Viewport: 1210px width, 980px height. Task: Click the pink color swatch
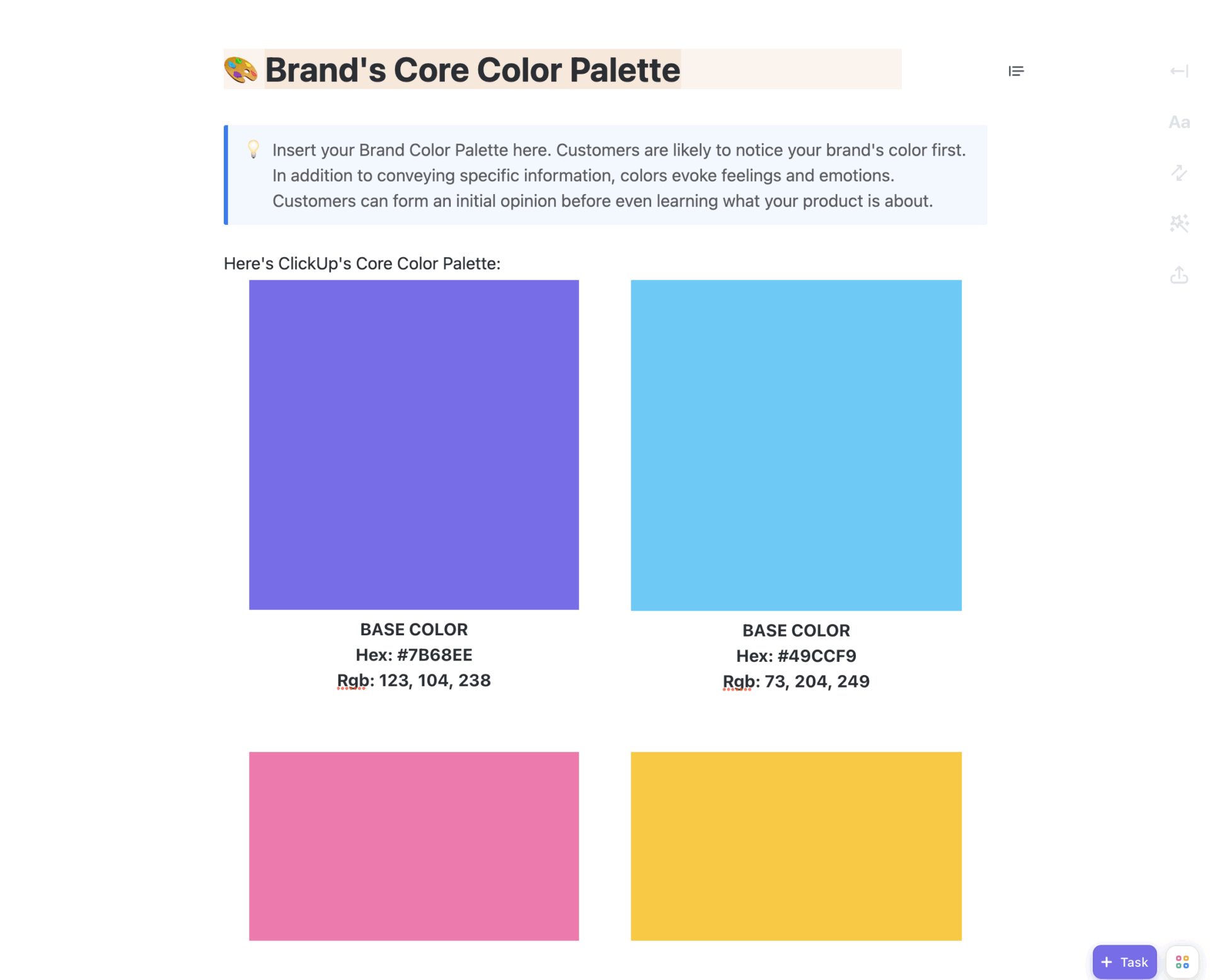pyautogui.click(x=413, y=846)
